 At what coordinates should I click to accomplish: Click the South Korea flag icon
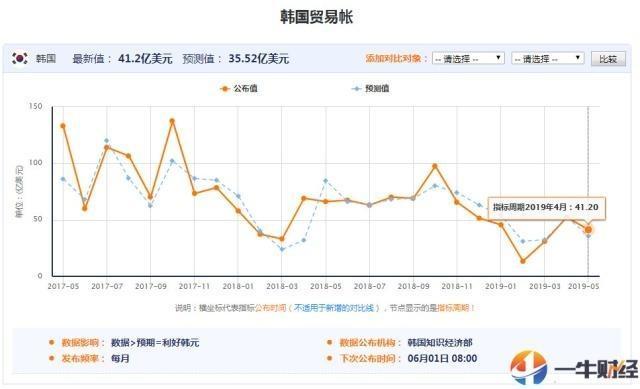coord(20,58)
